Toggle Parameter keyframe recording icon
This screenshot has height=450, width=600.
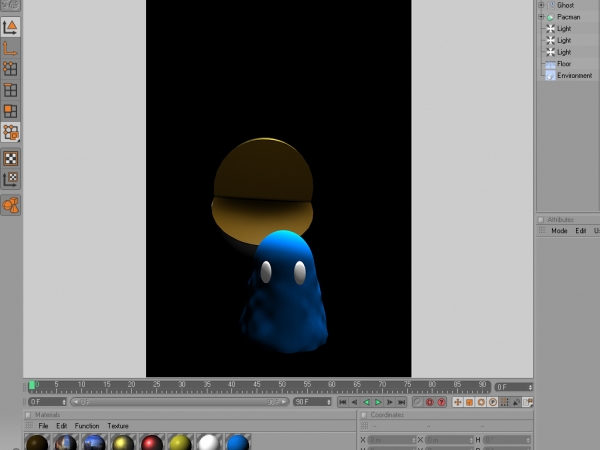coord(493,402)
